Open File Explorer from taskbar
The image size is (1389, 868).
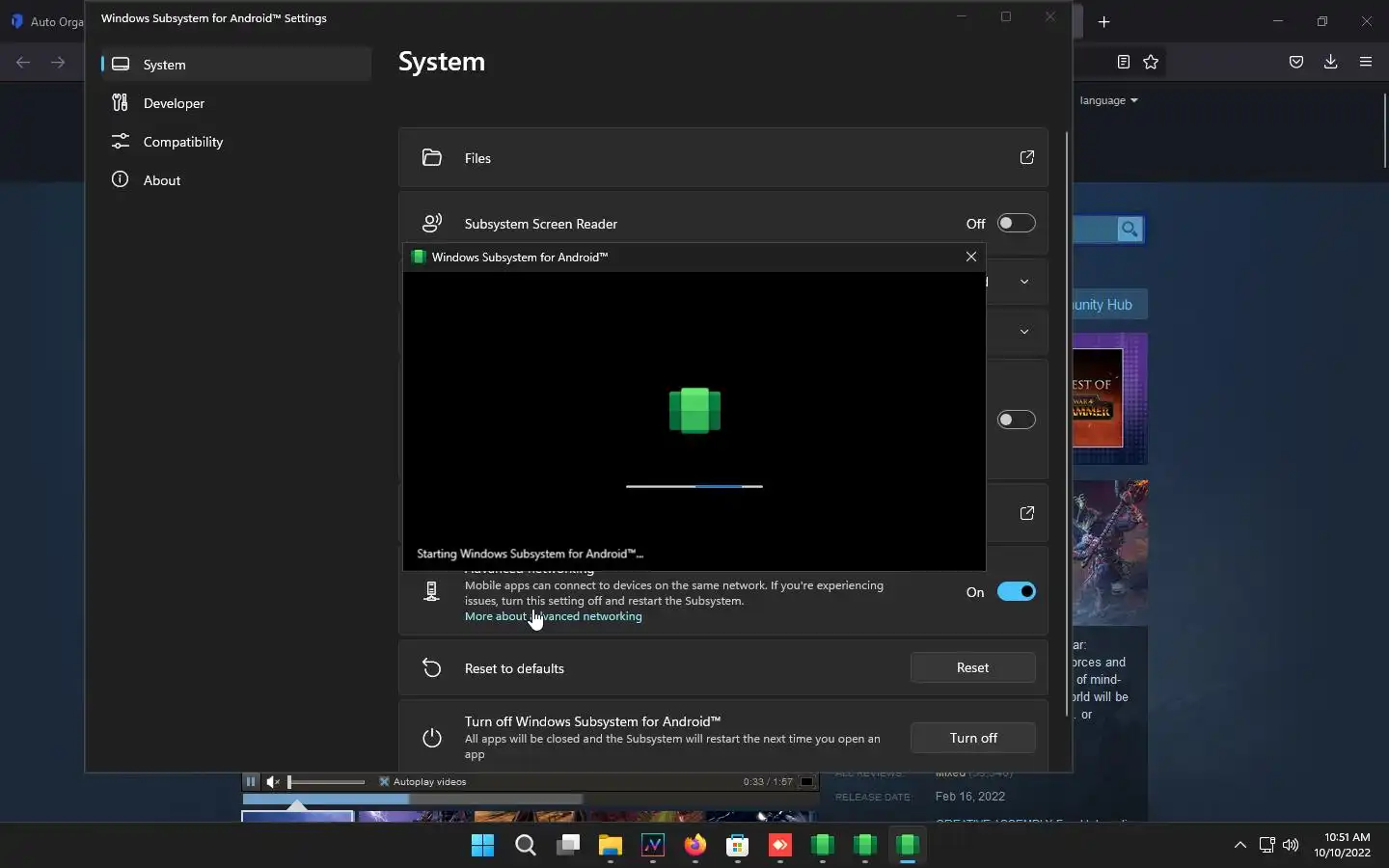tap(611, 846)
